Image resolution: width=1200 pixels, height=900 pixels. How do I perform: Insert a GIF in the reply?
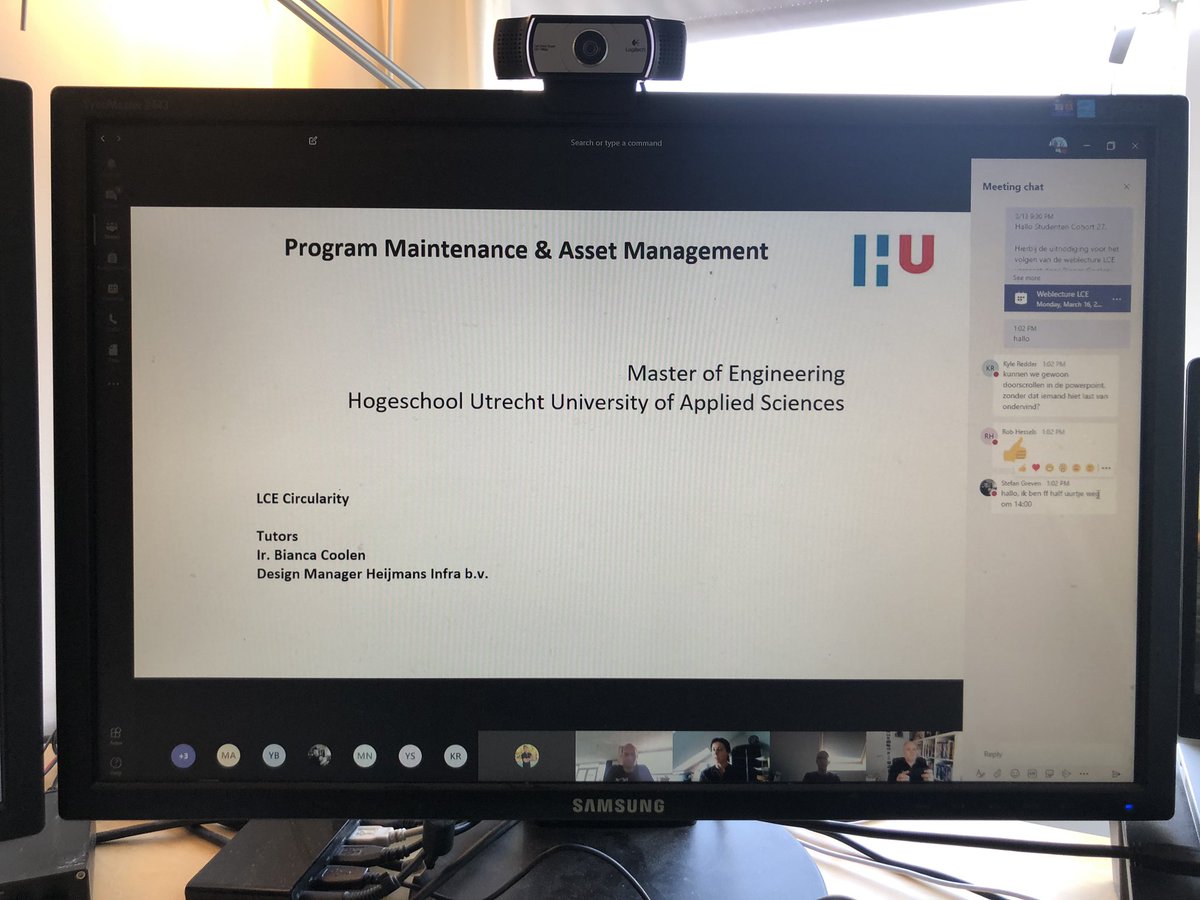pyautogui.click(x=1032, y=773)
